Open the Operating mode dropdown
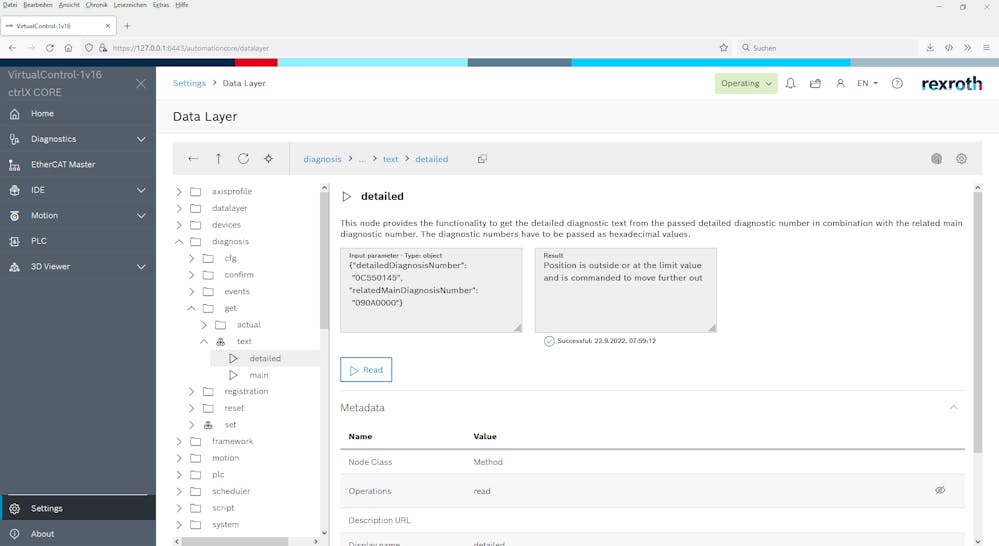Viewport: 999px width, 546px height. click(x=746, y=84)
